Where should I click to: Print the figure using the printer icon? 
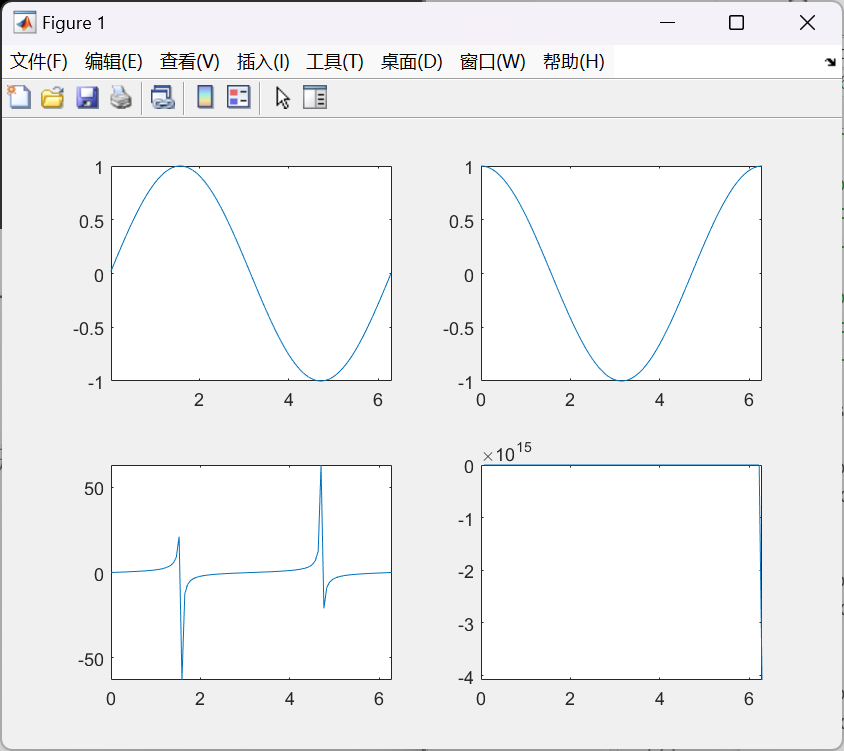pyautogui.click(x=120, y=97)
